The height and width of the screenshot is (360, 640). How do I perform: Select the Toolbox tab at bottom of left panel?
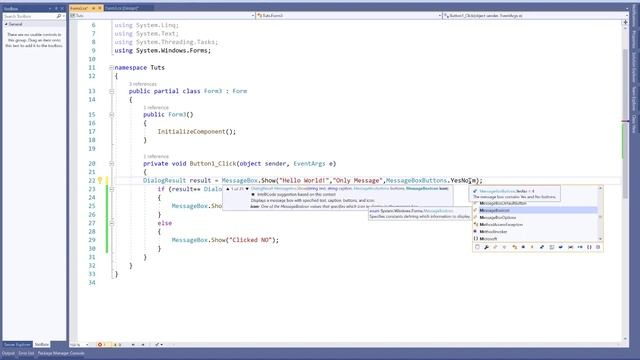pos(41,344)
